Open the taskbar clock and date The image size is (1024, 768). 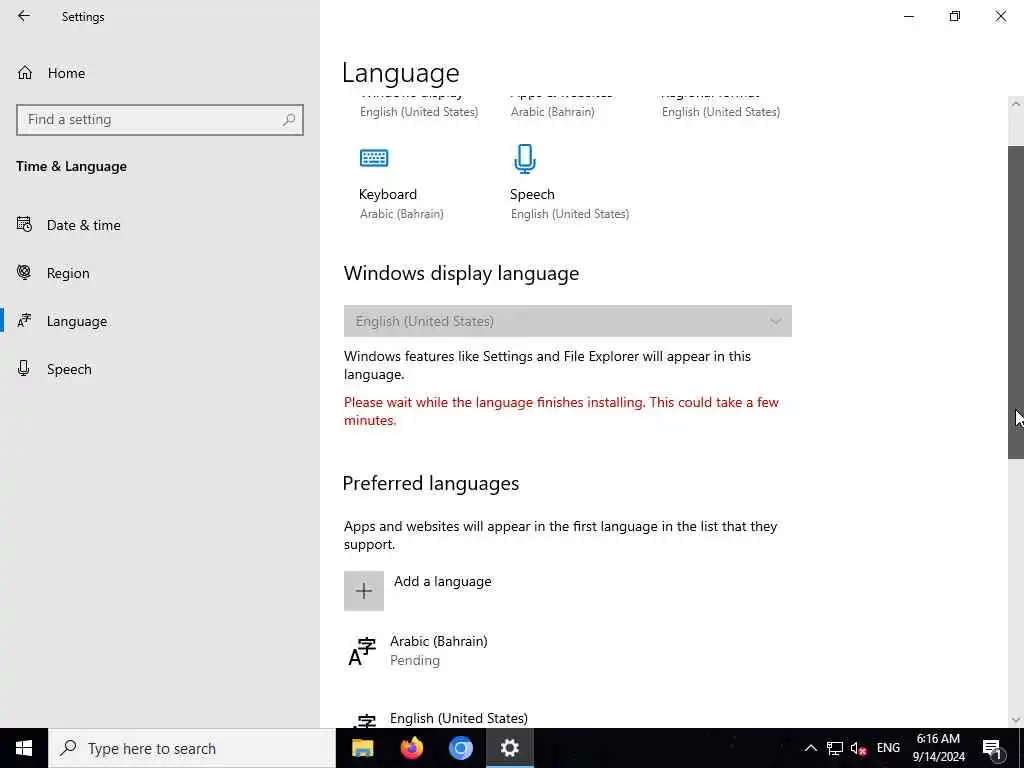click(x=938, y=748)
